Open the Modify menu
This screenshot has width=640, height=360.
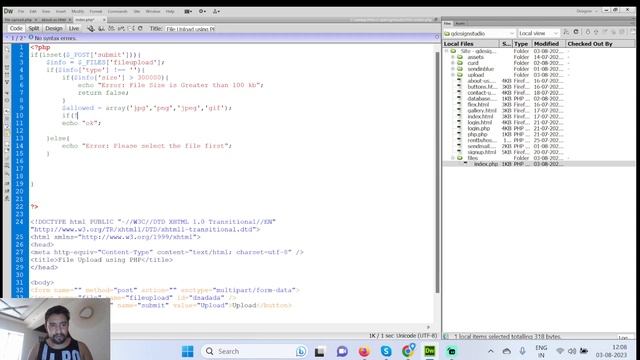point(78,11)
